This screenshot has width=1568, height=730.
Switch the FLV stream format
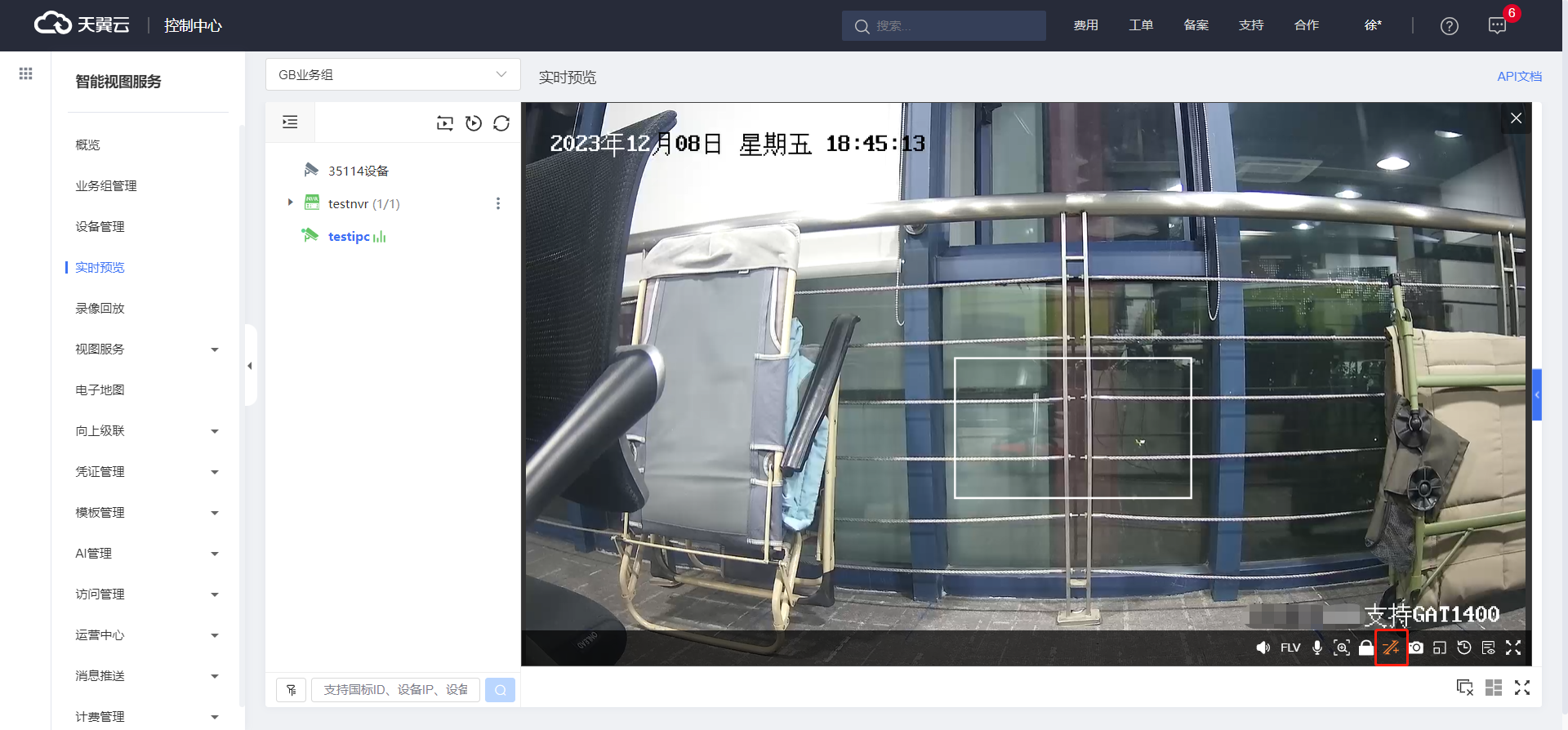pyautogui.click(x=1290, y=648)
